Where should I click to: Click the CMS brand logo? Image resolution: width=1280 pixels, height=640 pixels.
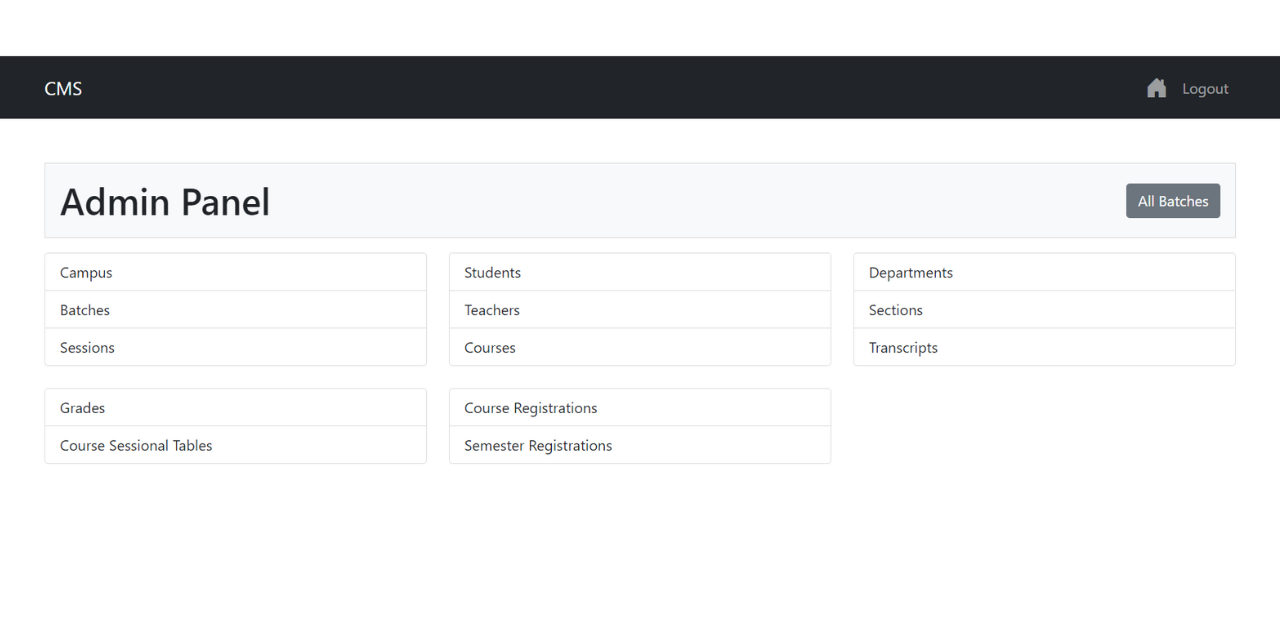point(63,88)
